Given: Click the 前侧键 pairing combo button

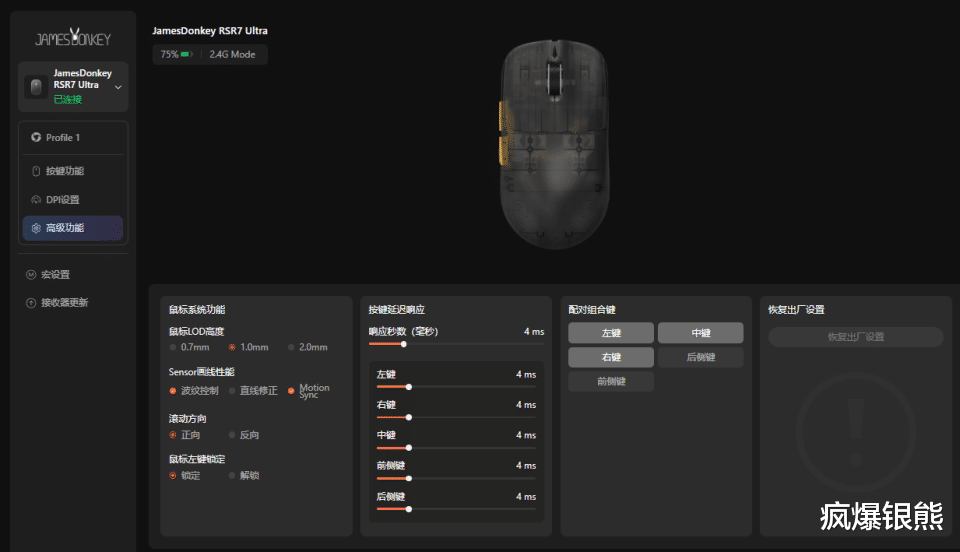Looking at the screenshot, I should [611, 381].
